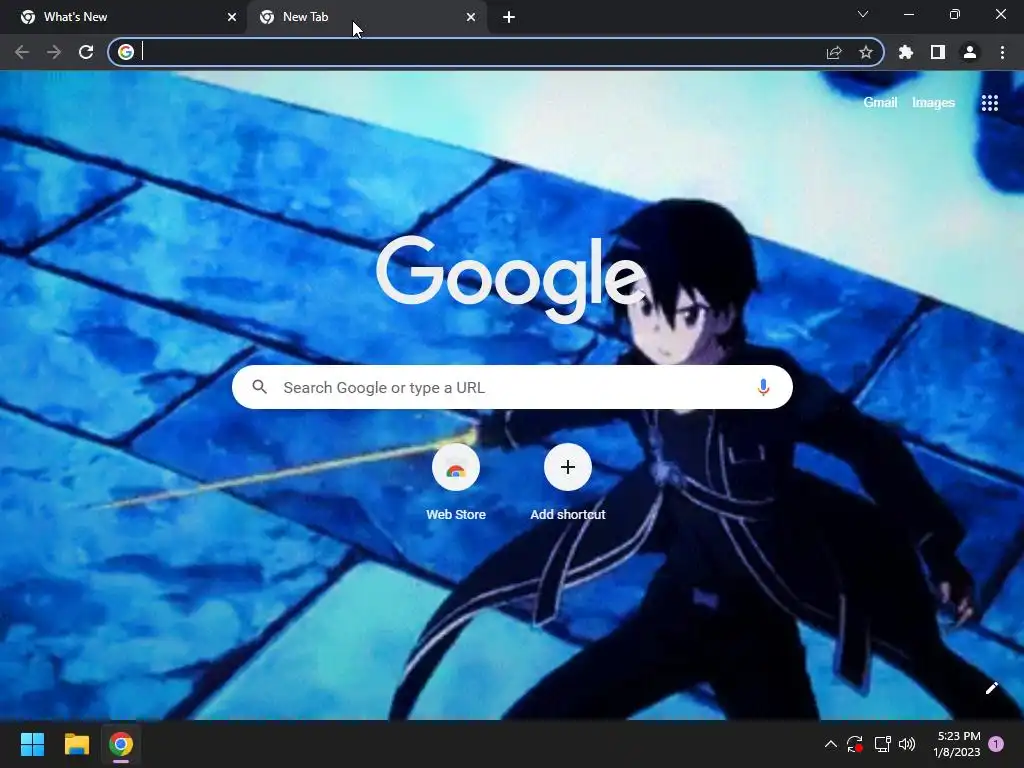
Task: Click the magnifier icon in search box
Action: tap(260, 387)
